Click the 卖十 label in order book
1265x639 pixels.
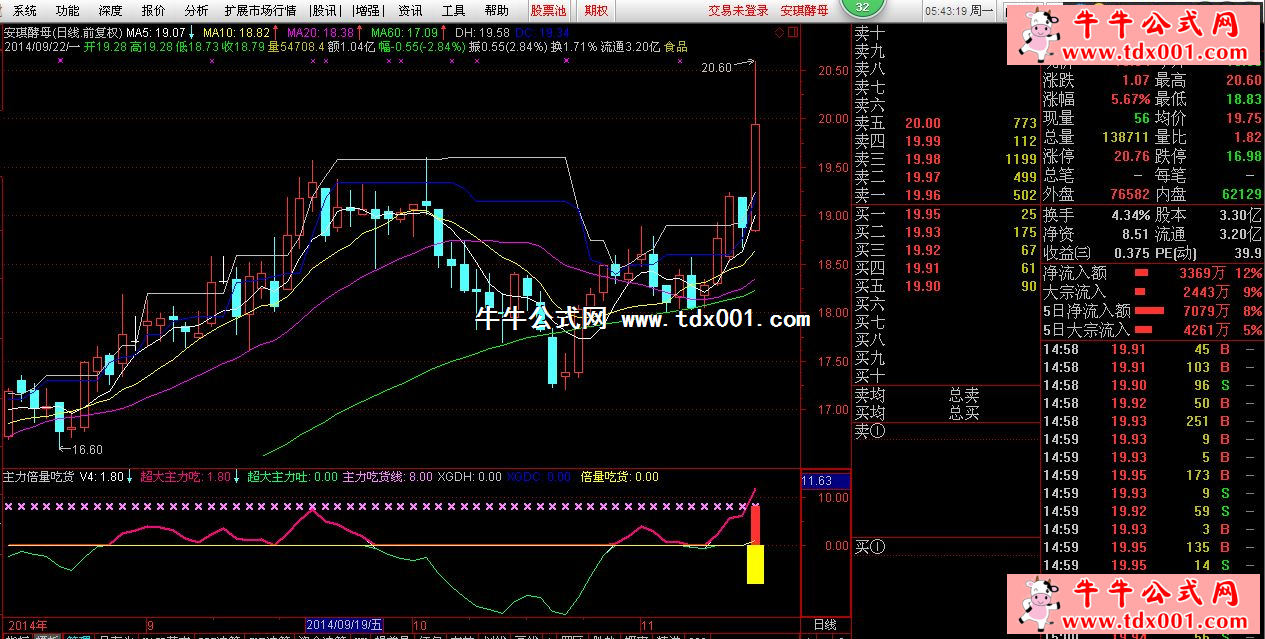tap(870, 33)
